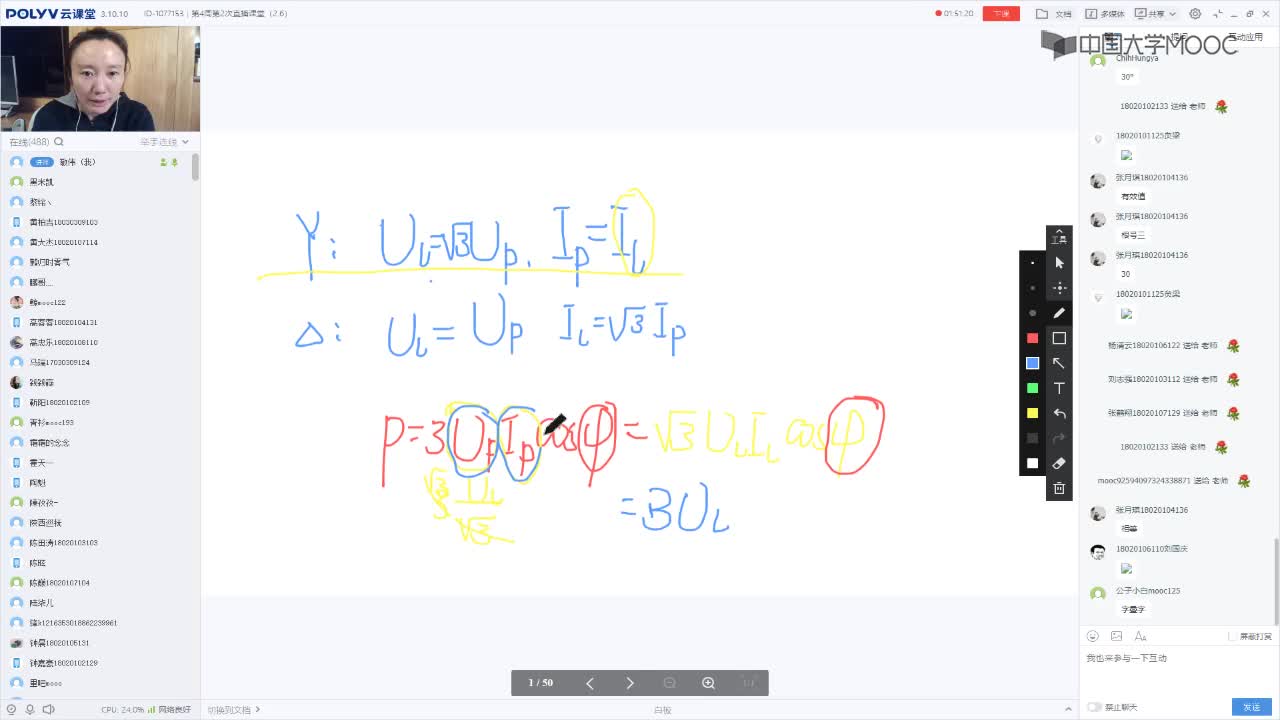This screenshot has width=1280, height=720.
Task: Click the chat message input field
Action: tap(1179, 670)
